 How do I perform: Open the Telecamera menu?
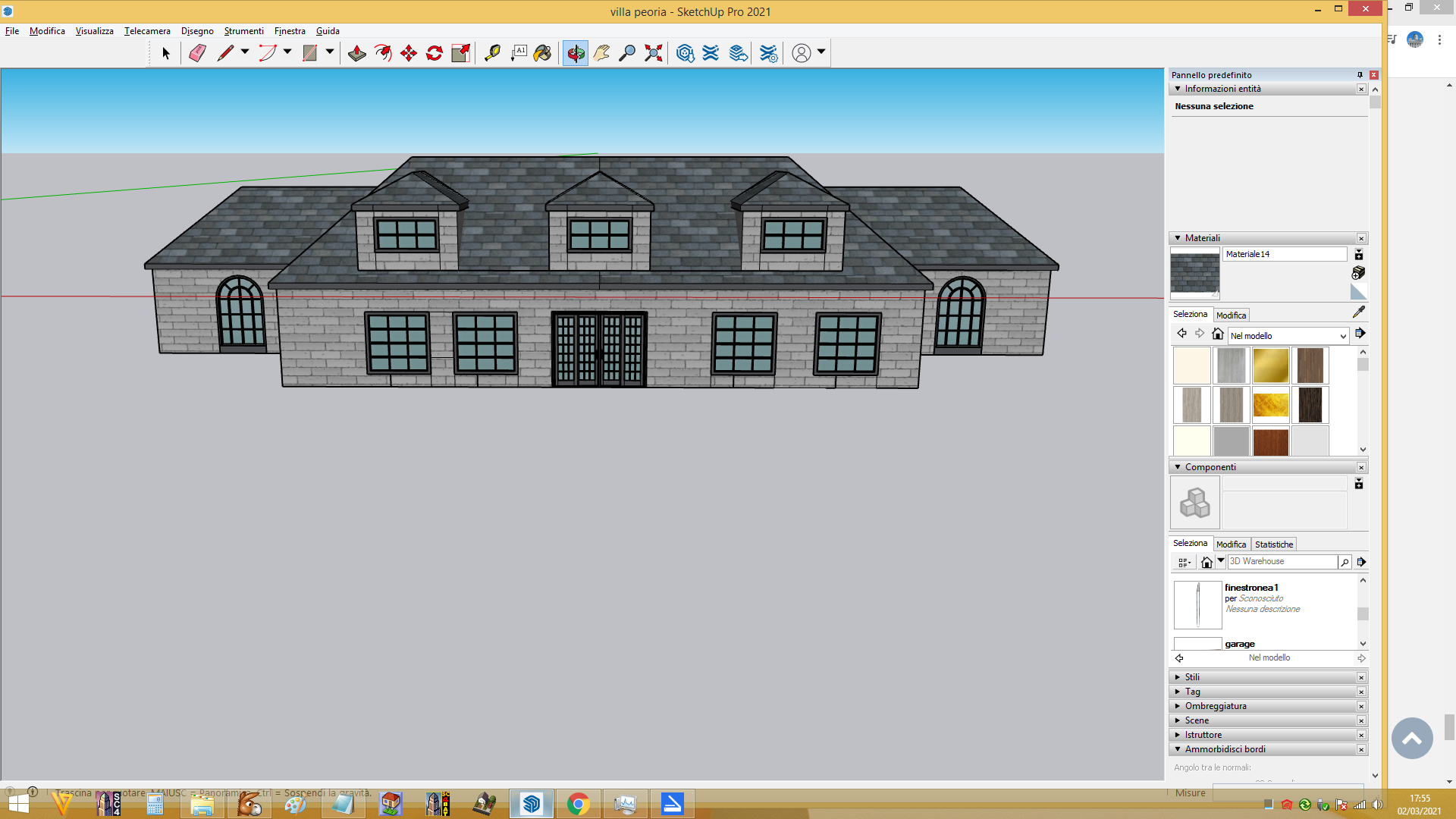(x=147, y=31)
